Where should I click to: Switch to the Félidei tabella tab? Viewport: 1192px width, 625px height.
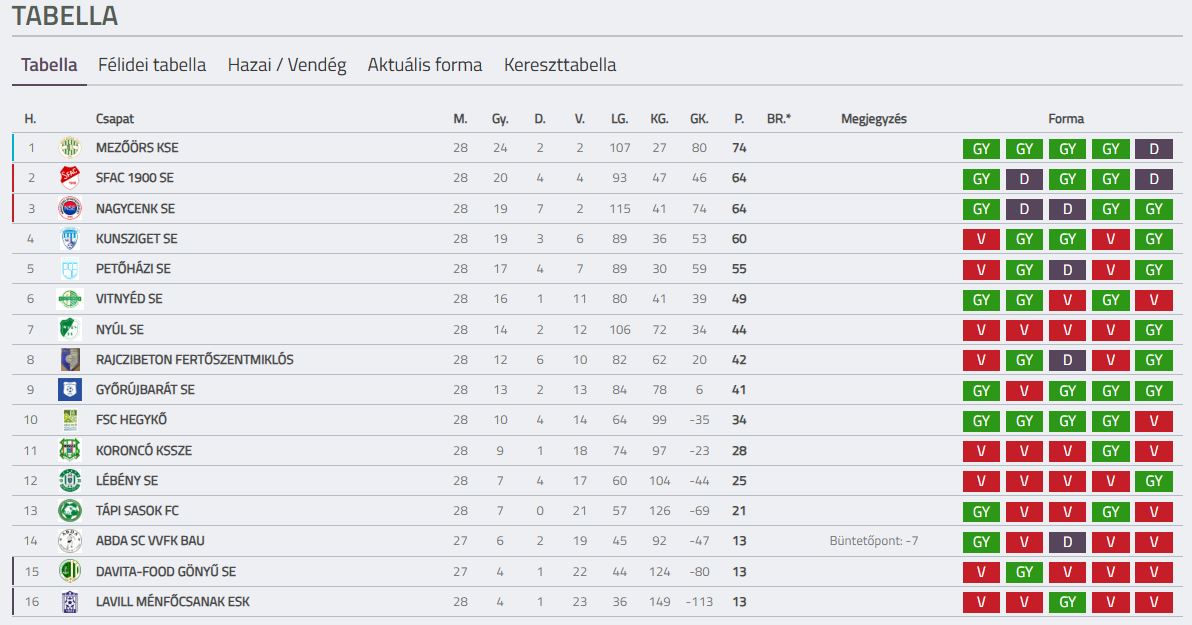(152, 65)
